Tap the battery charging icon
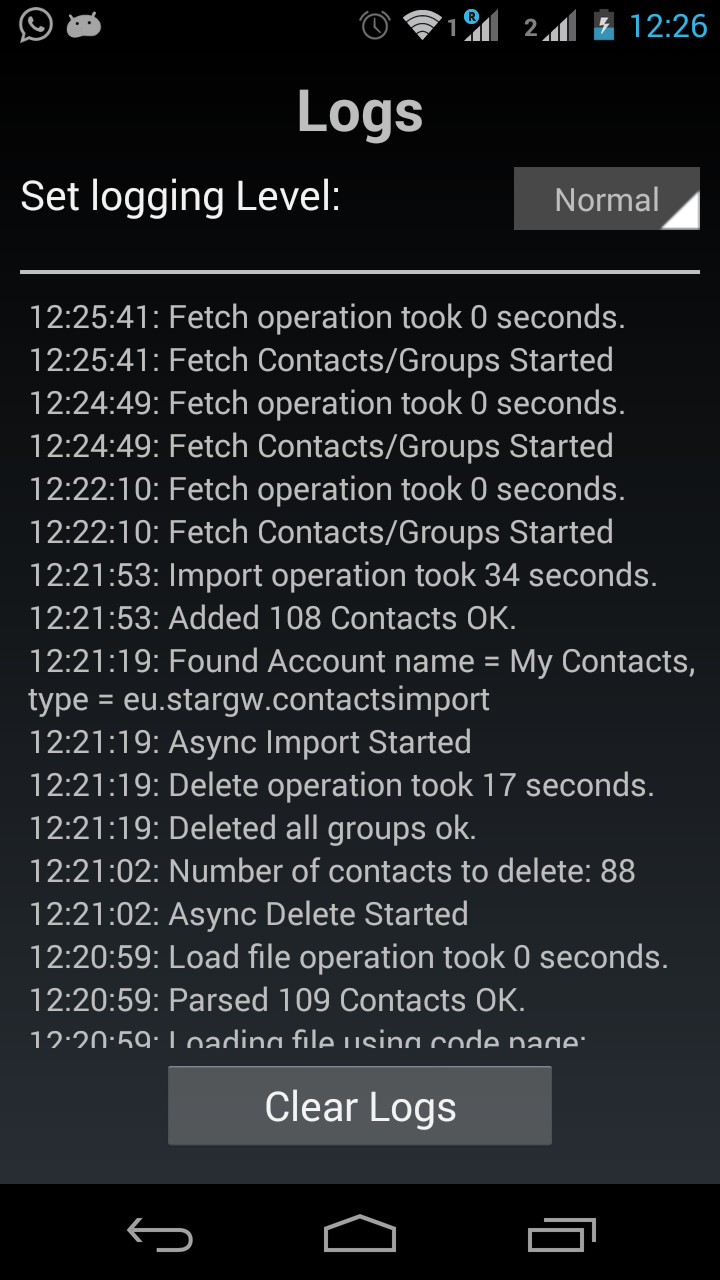 [x=603, y=25]
